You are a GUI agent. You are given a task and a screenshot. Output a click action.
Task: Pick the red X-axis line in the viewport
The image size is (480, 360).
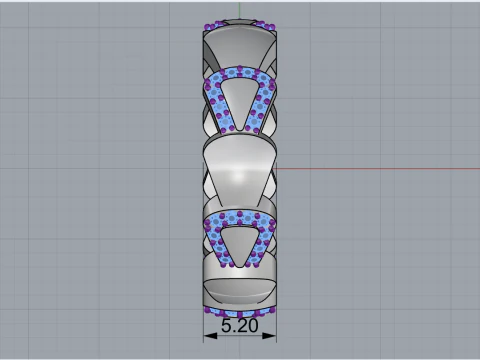point(376,169)
